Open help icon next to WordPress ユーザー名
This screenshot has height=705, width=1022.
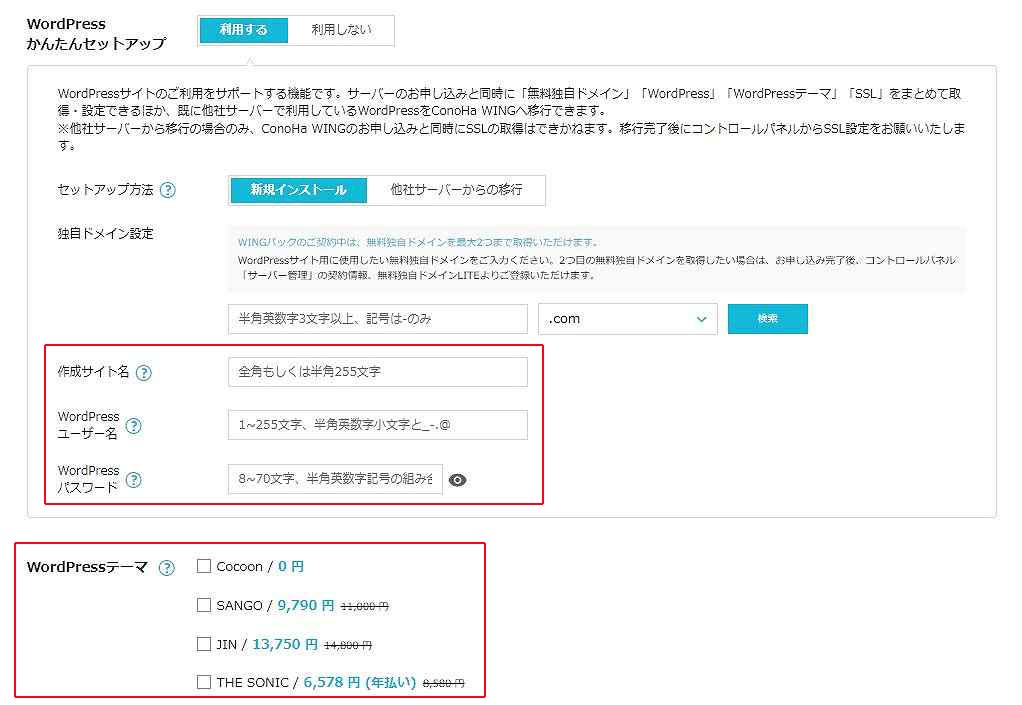click(x=134, y=426)
